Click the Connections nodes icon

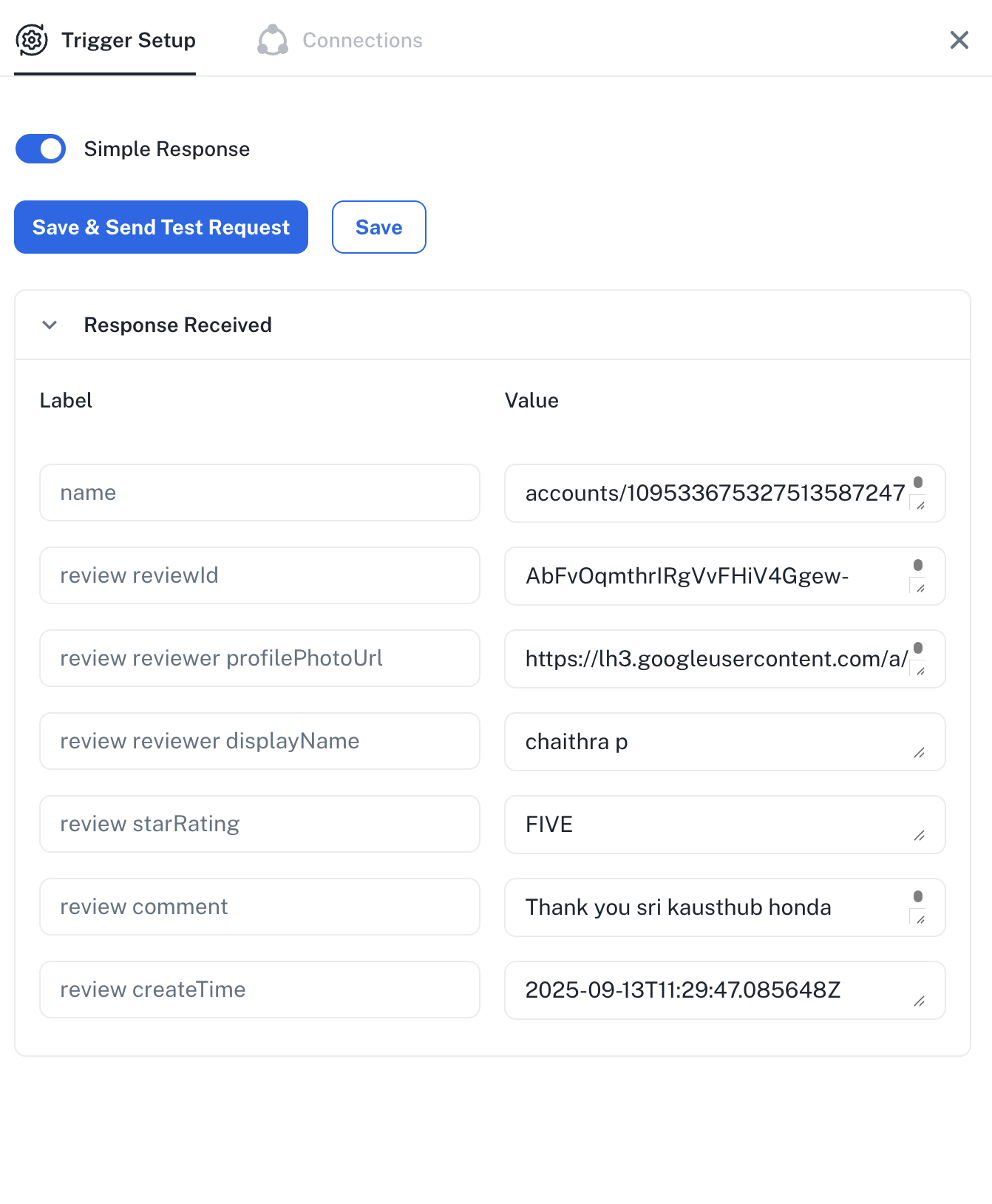pos(273,40)
